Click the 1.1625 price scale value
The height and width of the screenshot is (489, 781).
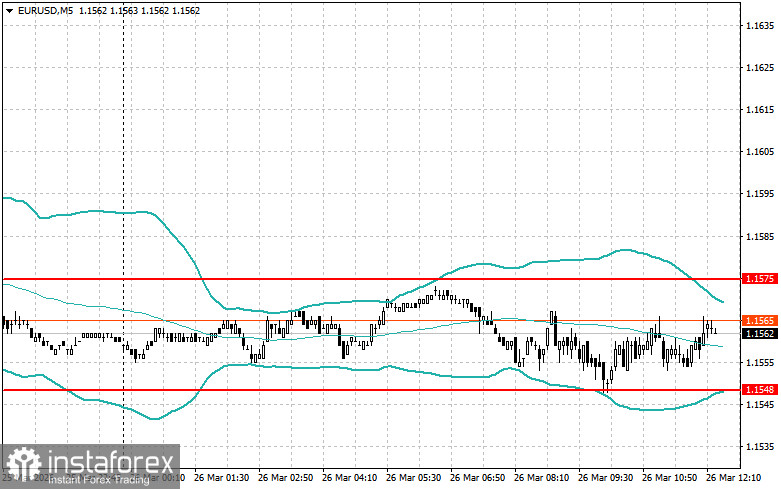click(760, 67)
